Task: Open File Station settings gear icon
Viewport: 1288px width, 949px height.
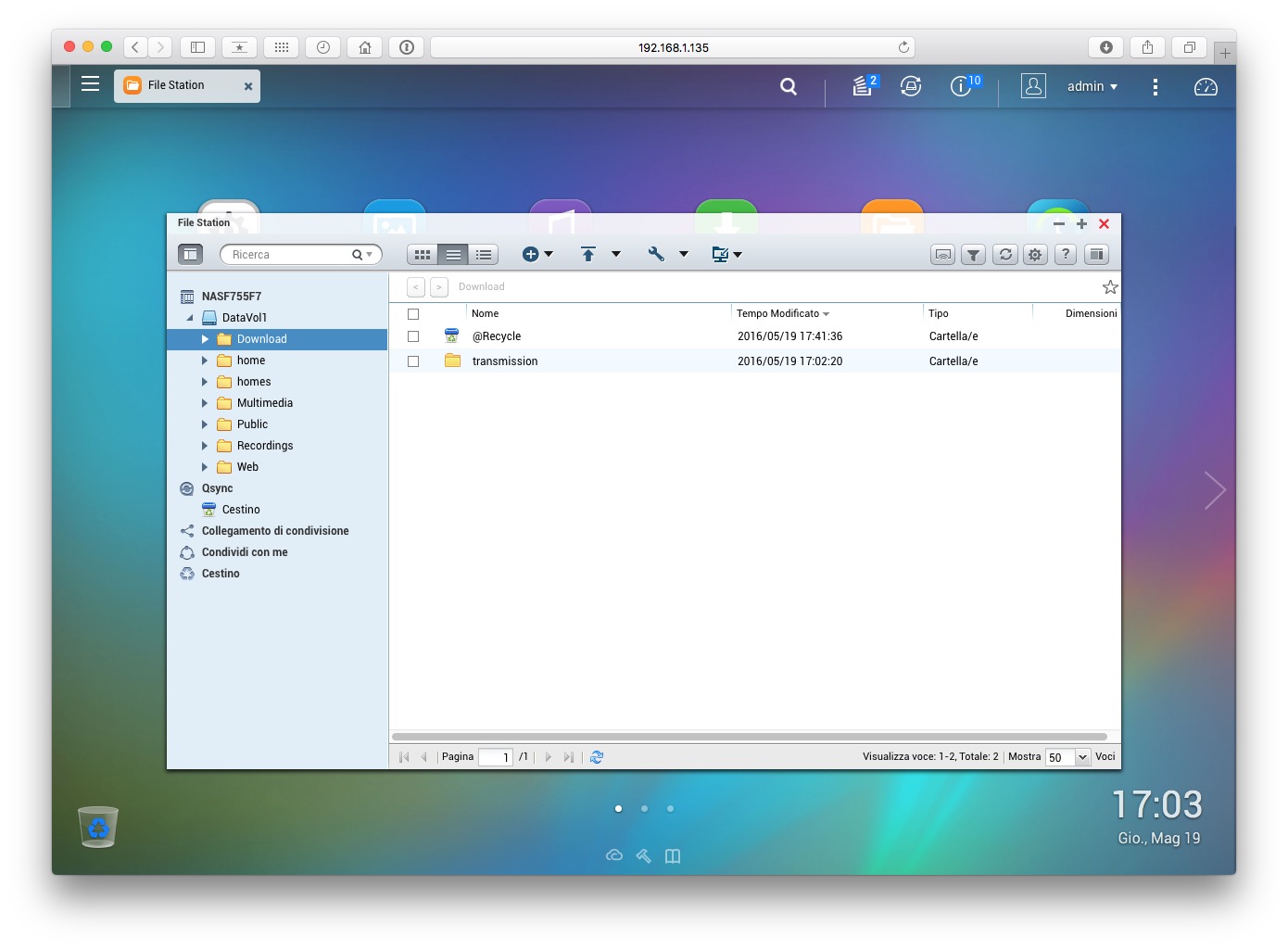Action: [x=1035, y=254]
